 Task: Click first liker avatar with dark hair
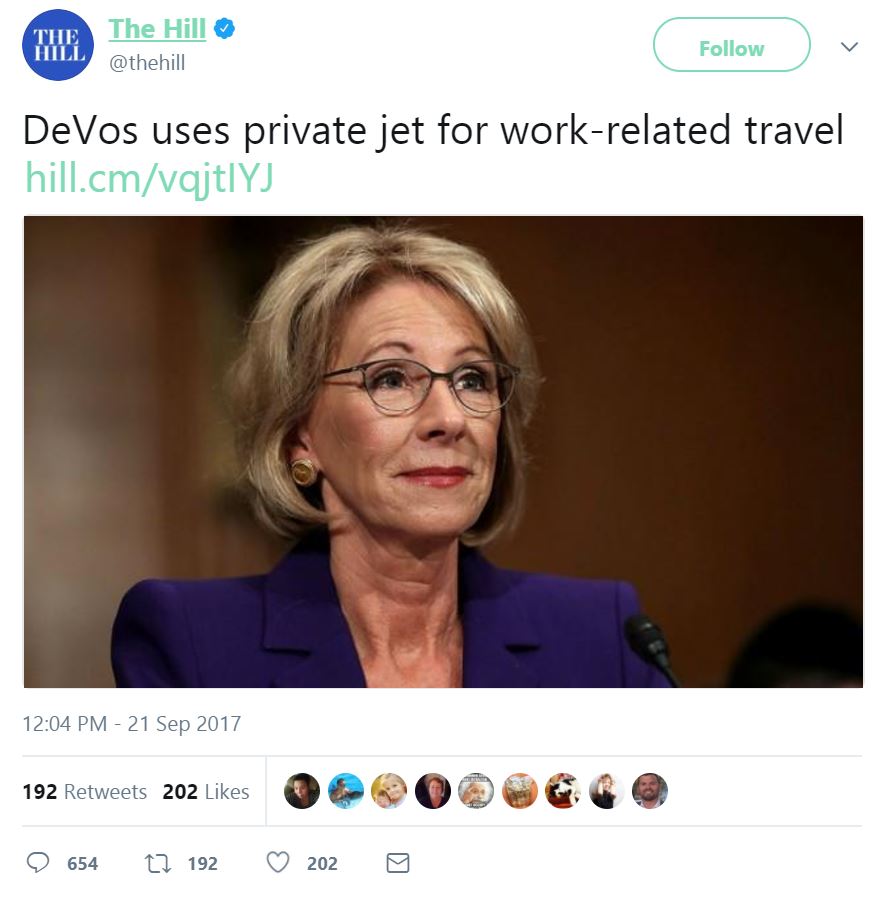(x=302, y=791)
